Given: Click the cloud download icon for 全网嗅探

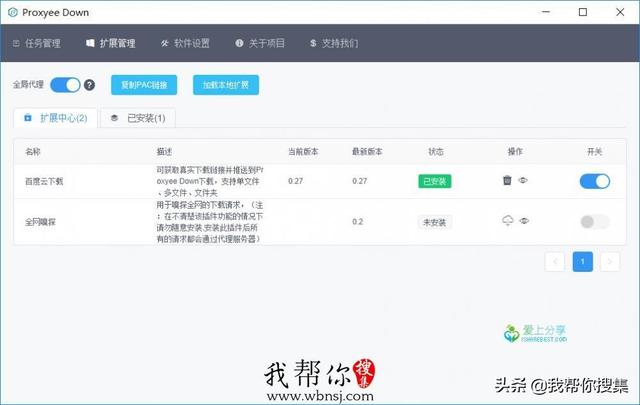Looking at the screenshot, I should pyautogui.click(x=507, y=220).
